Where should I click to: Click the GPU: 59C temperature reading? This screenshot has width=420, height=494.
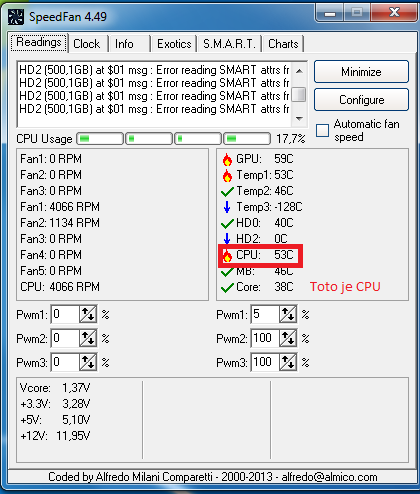point(265,159)
